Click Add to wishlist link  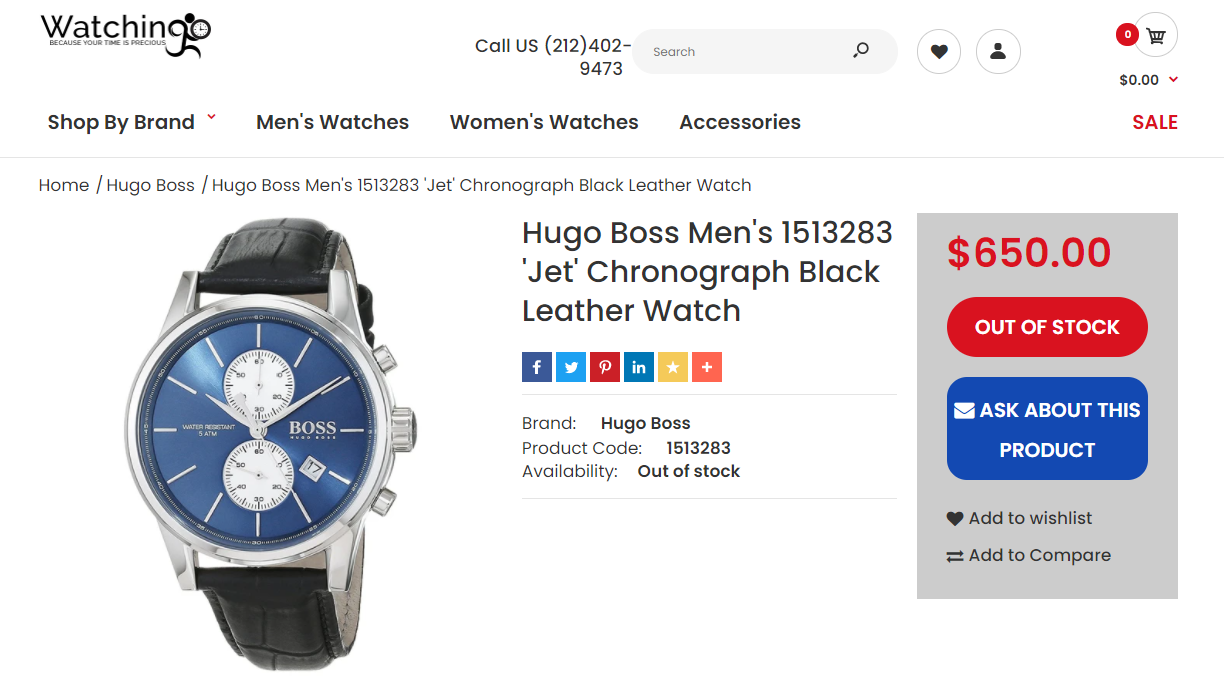(x=1020, y=518)
